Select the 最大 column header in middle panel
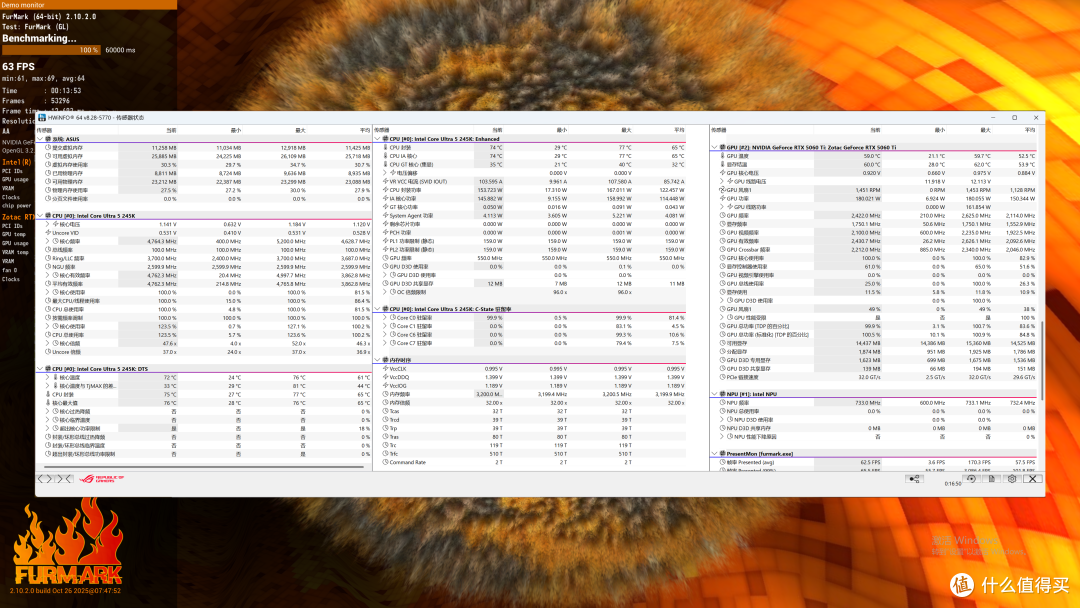This screenshot has height=608, width=1080. tap(626, 130)
